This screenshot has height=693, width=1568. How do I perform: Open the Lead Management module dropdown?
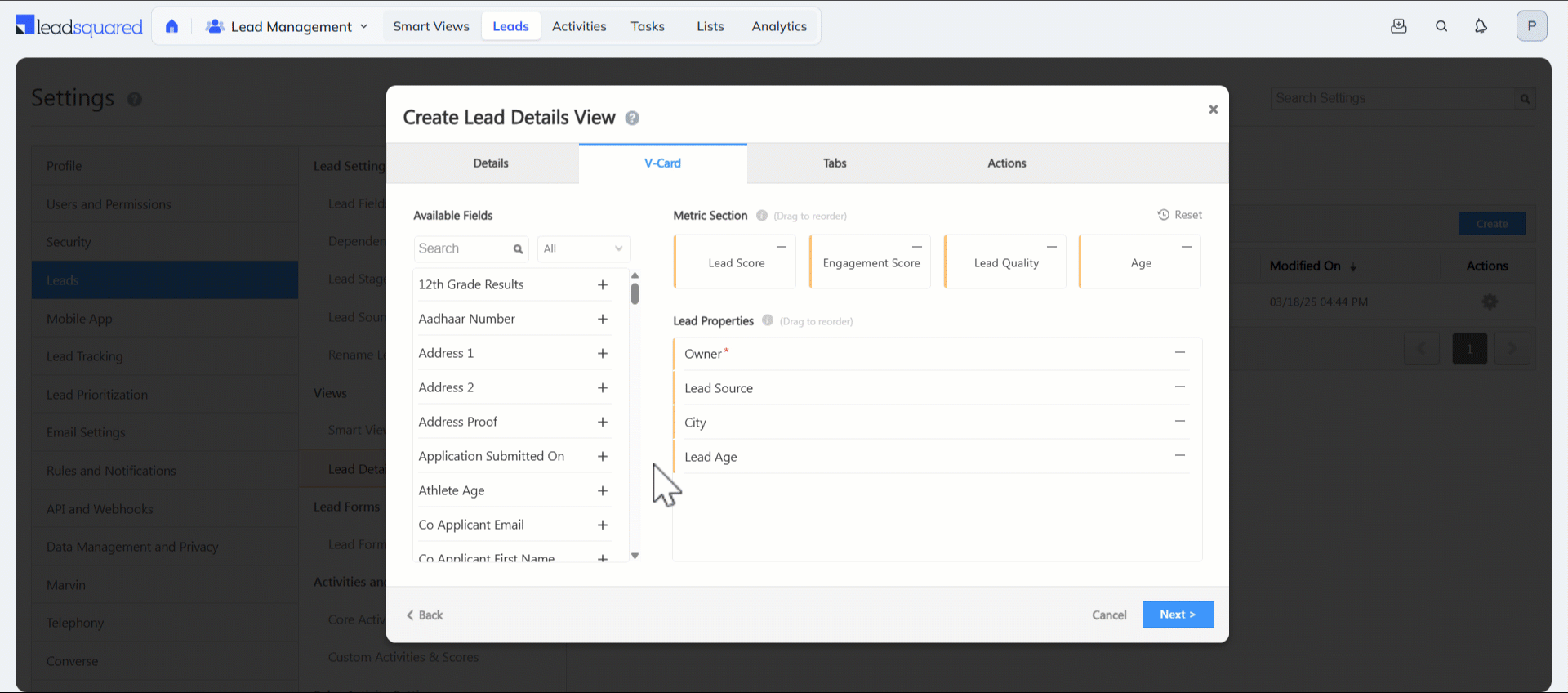point(287,26)
